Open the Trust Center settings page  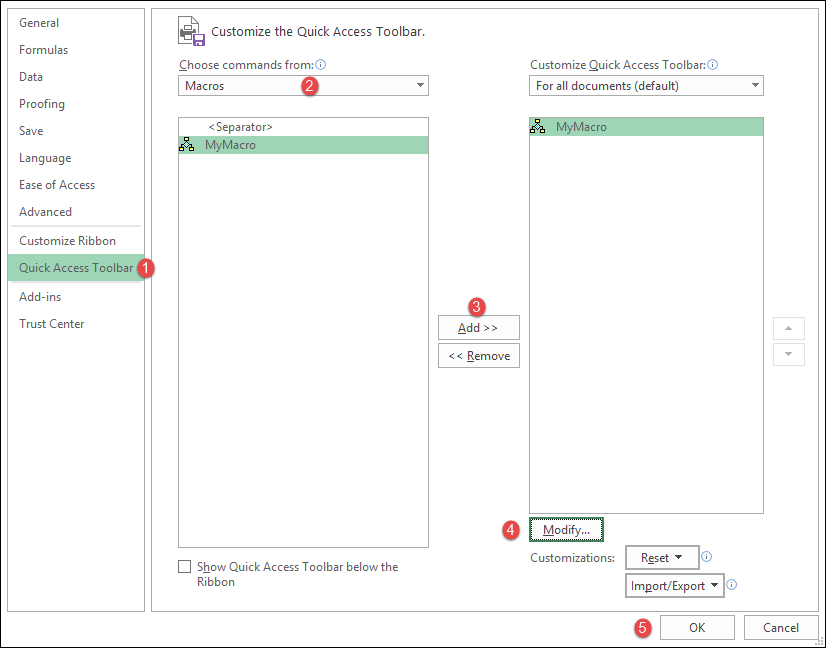(x=51, y=323)
